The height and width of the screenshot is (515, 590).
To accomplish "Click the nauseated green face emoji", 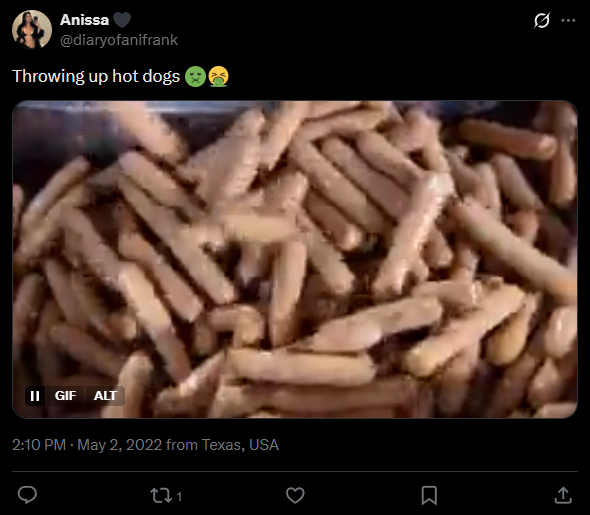I will 195,76.
